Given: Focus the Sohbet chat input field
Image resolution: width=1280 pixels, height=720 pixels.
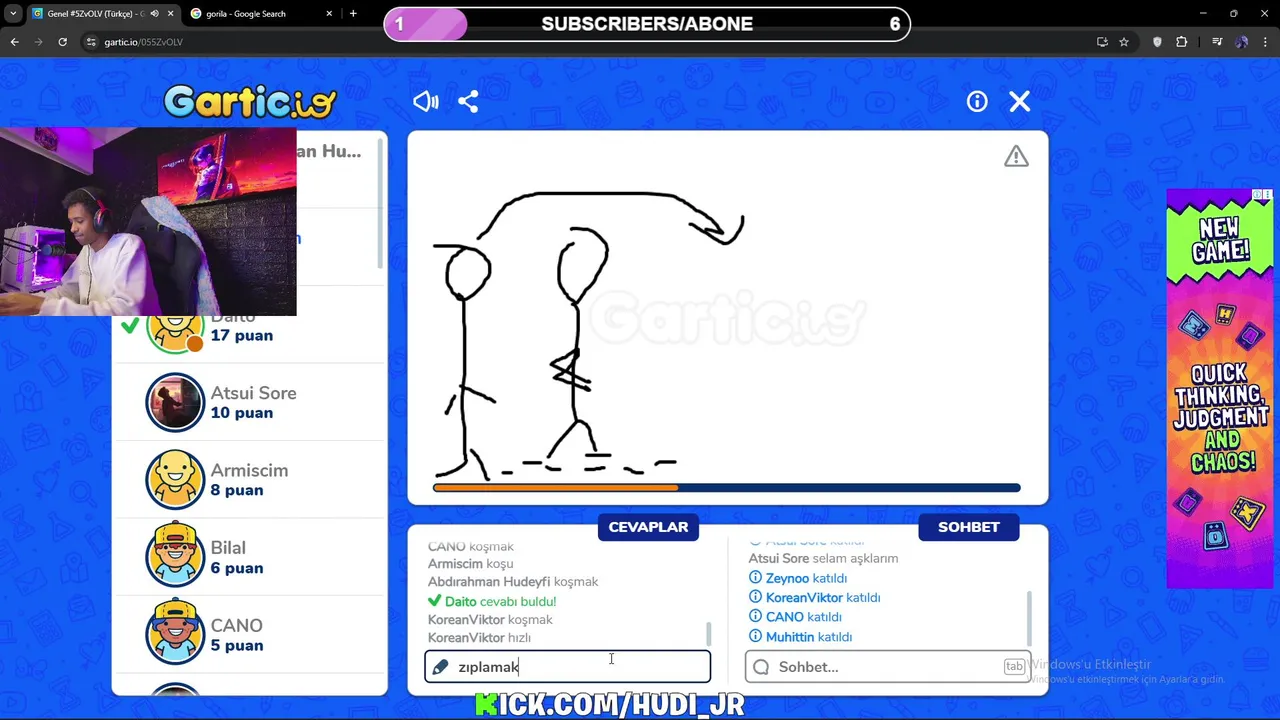Looking at the screenshot, I should [887, 667].
